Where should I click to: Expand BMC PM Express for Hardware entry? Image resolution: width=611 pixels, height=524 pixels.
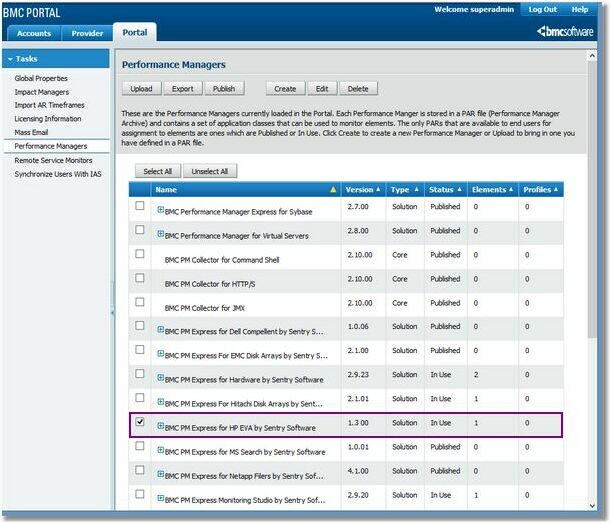click(160, 378)
